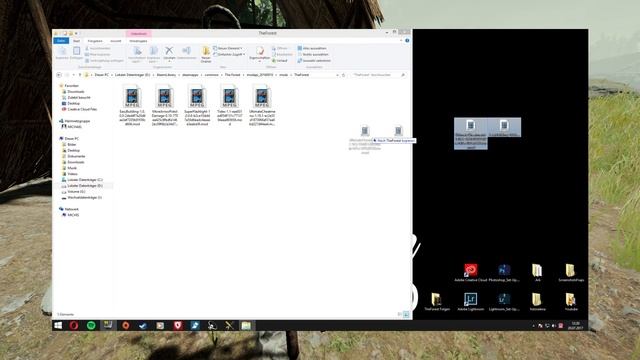640x360 pixels.
Task: Open Zuletzt besucht in Favoriten
Action: [x=76, y=98]
